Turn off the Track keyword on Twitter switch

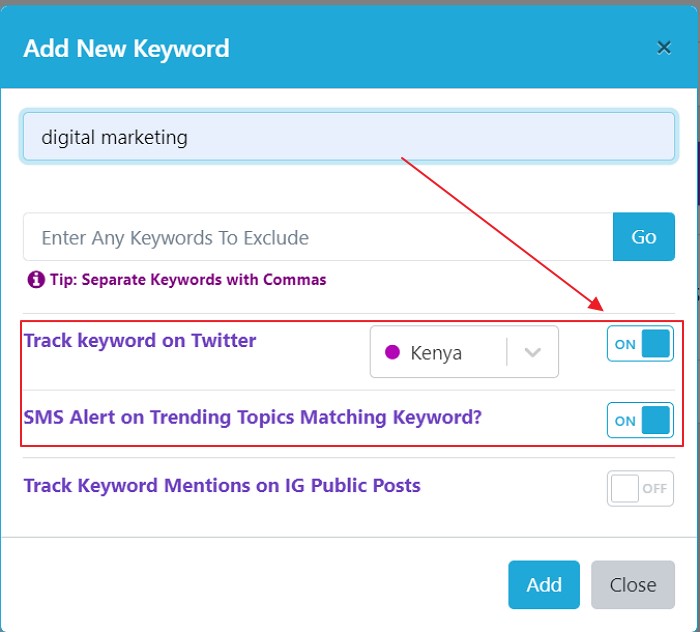tap(640, 344)
